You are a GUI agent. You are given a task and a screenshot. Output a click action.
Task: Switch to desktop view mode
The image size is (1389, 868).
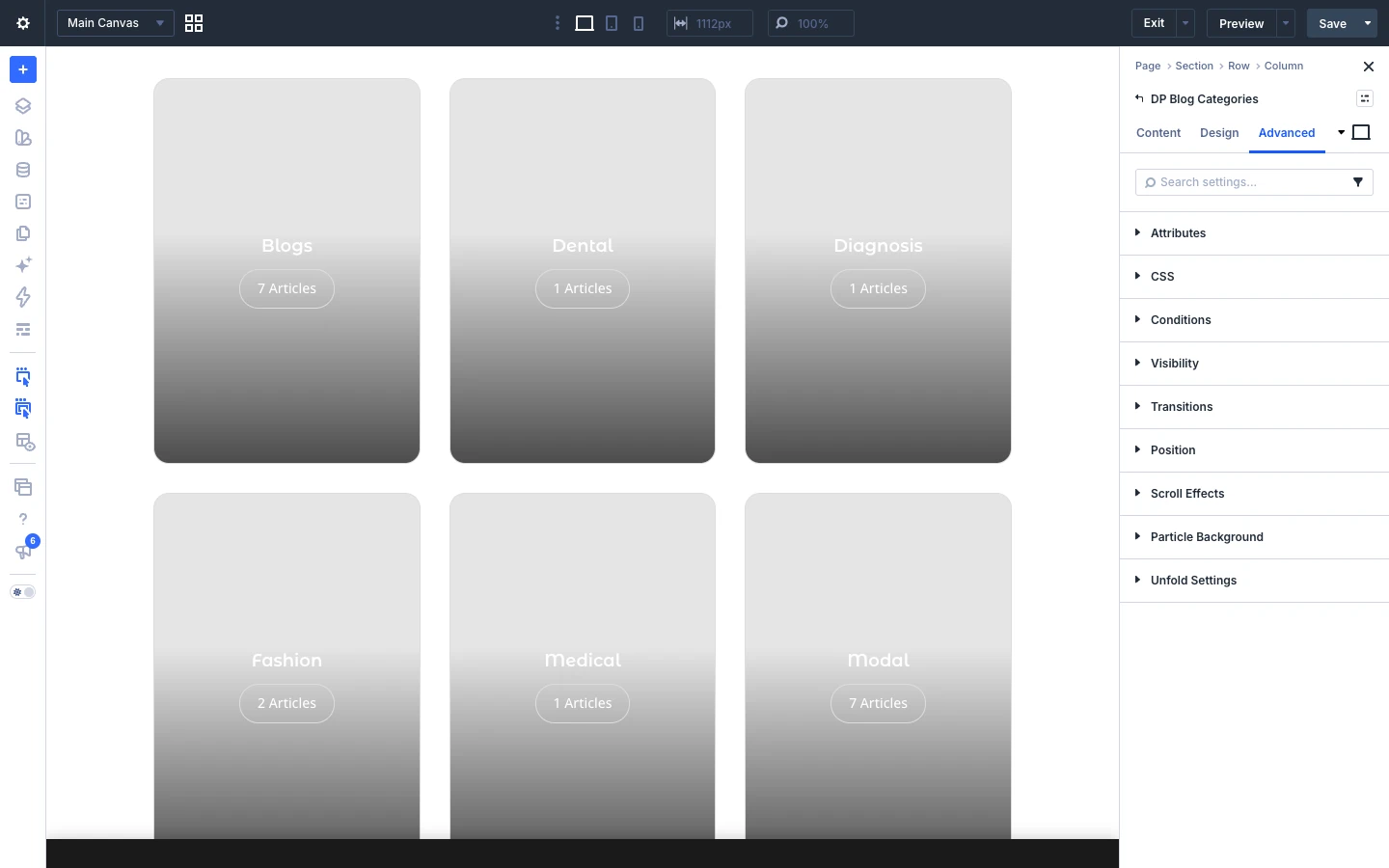point(585,23)
